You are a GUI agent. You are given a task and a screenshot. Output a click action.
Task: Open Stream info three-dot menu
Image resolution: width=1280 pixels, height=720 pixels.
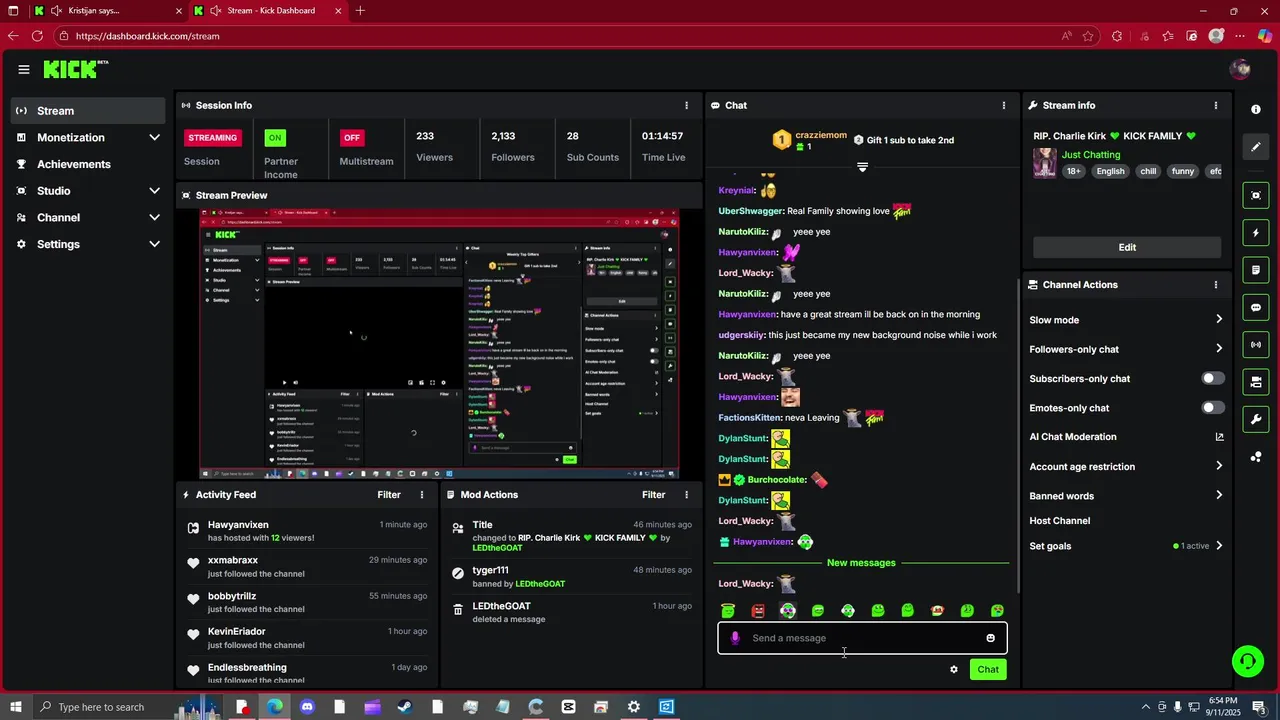click(x=1216, y=105)
